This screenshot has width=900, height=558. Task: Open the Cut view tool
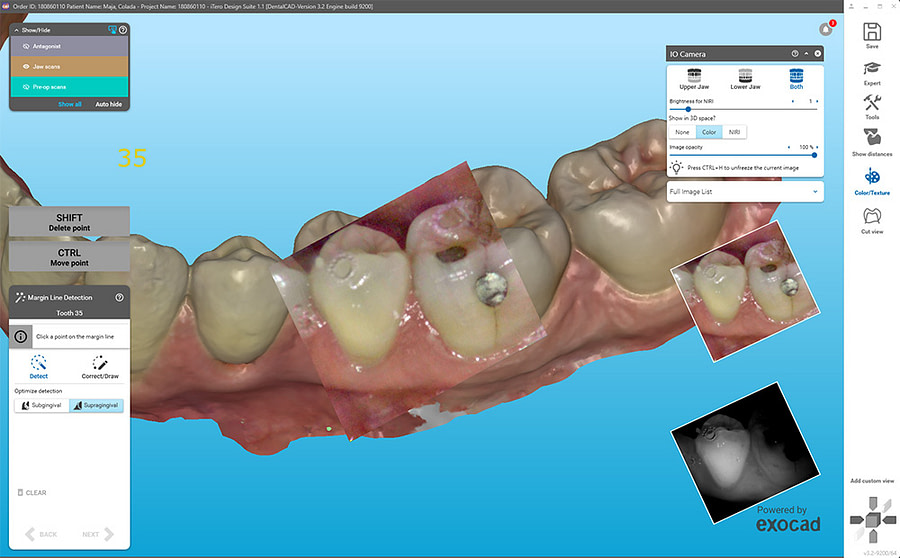[x=872, y=216]
